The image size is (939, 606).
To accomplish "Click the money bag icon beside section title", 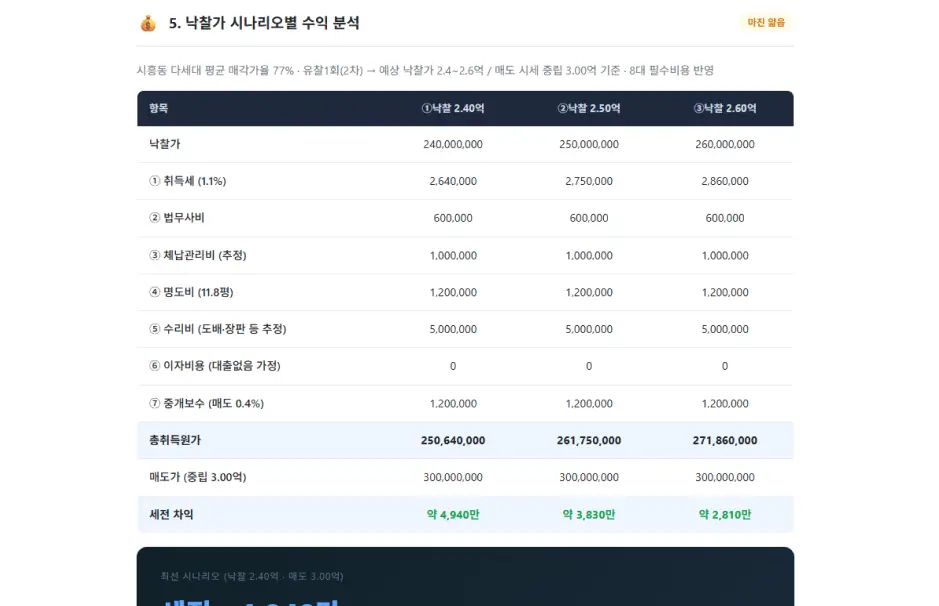I will pyautogui.click(x=148, y=23).
